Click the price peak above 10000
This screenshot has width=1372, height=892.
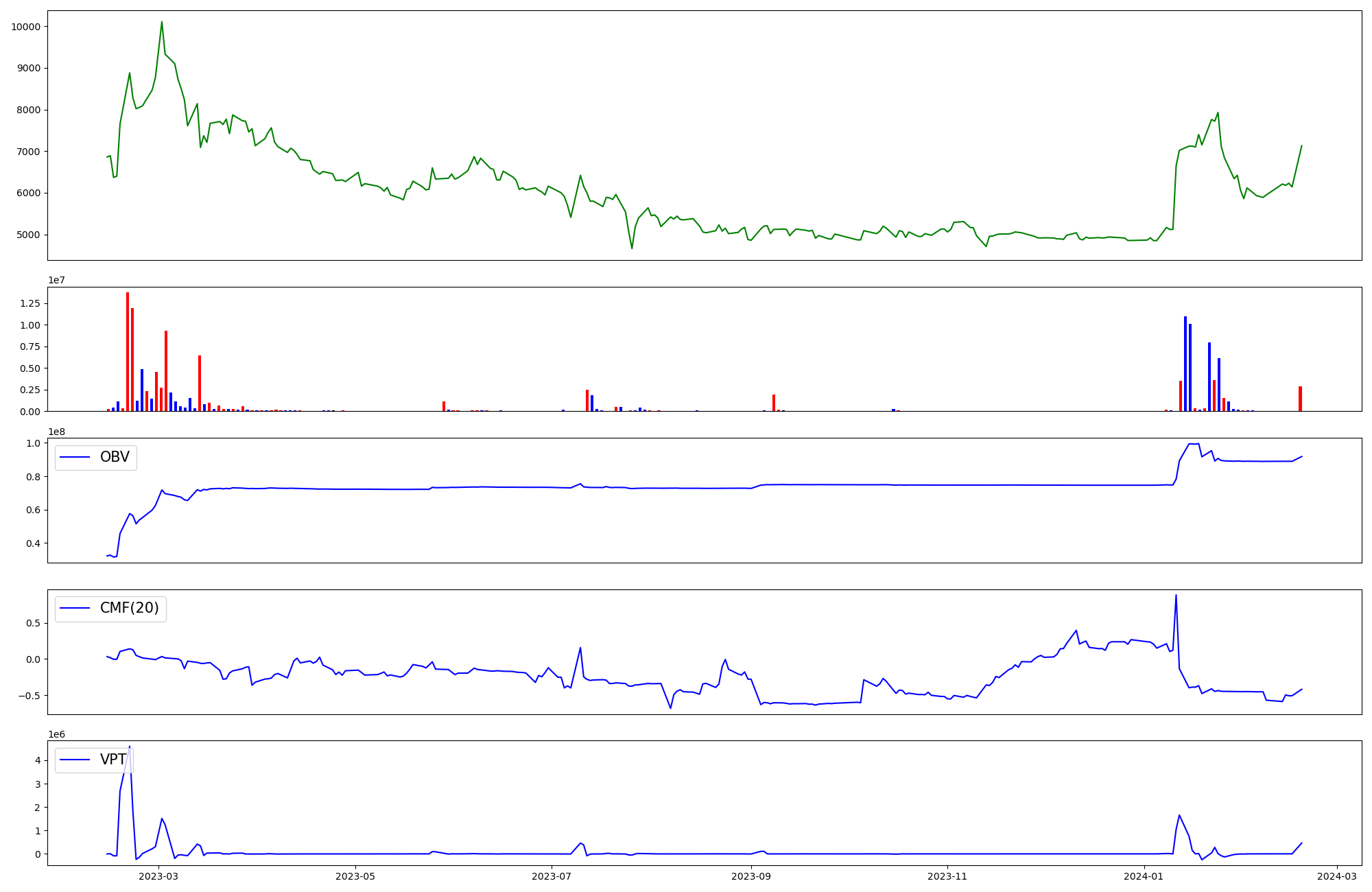point(162,22)
